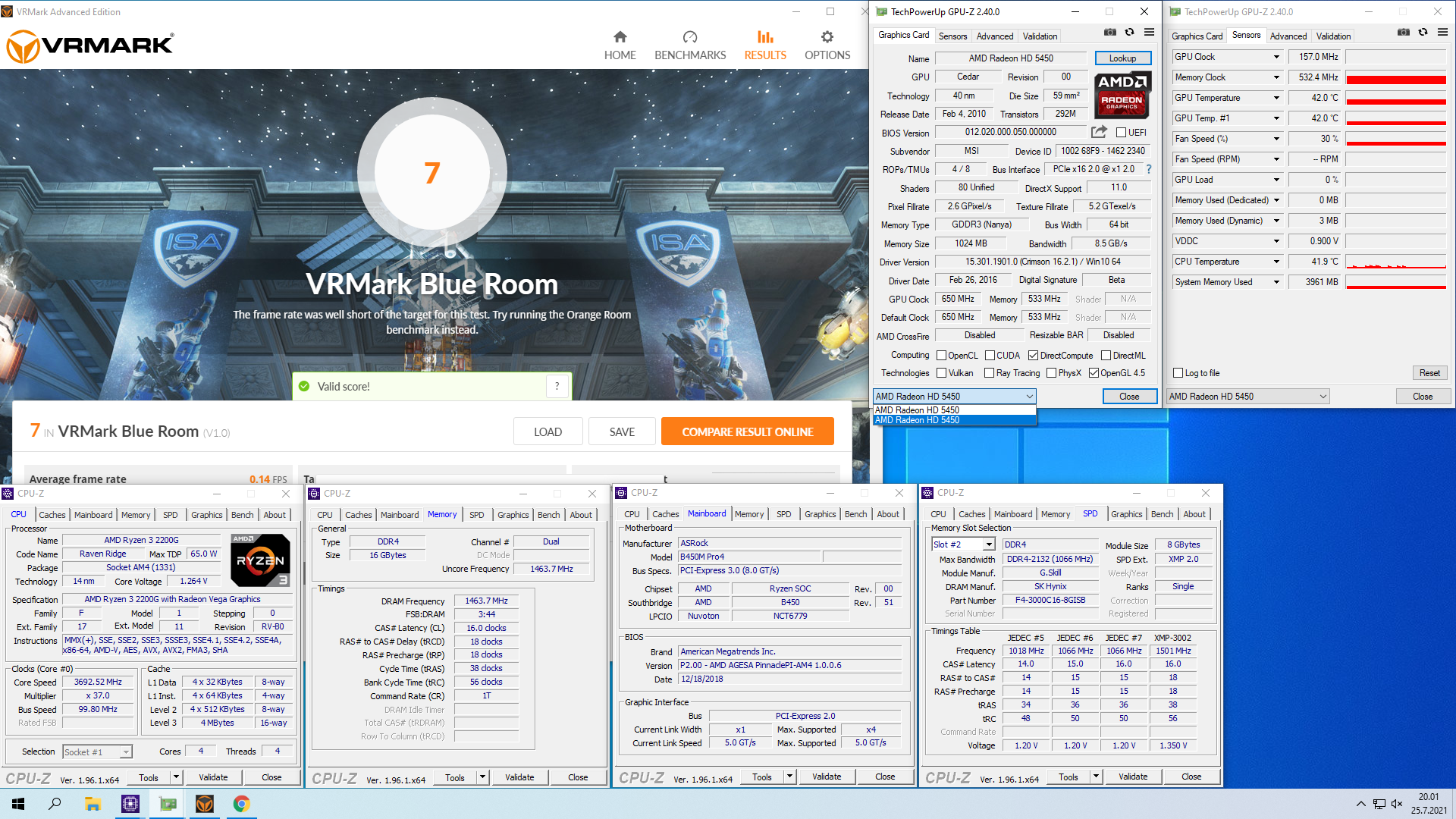Open Advanced tab in front GPU-Z window
1456x819 pixels.
click(995, 36)
